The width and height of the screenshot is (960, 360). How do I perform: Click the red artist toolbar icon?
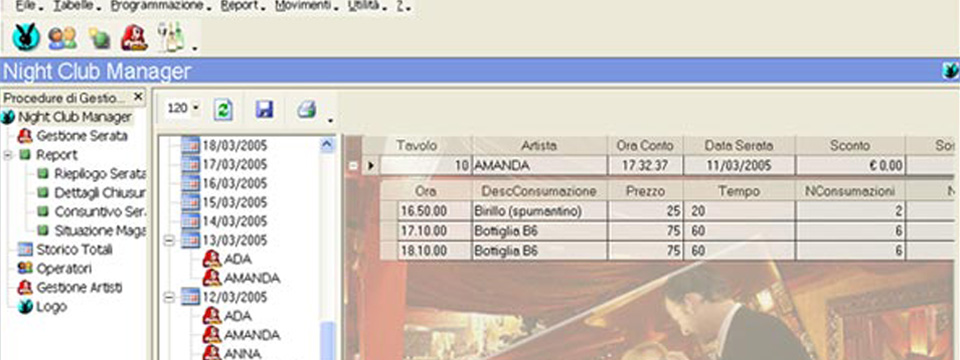point(134,37)
